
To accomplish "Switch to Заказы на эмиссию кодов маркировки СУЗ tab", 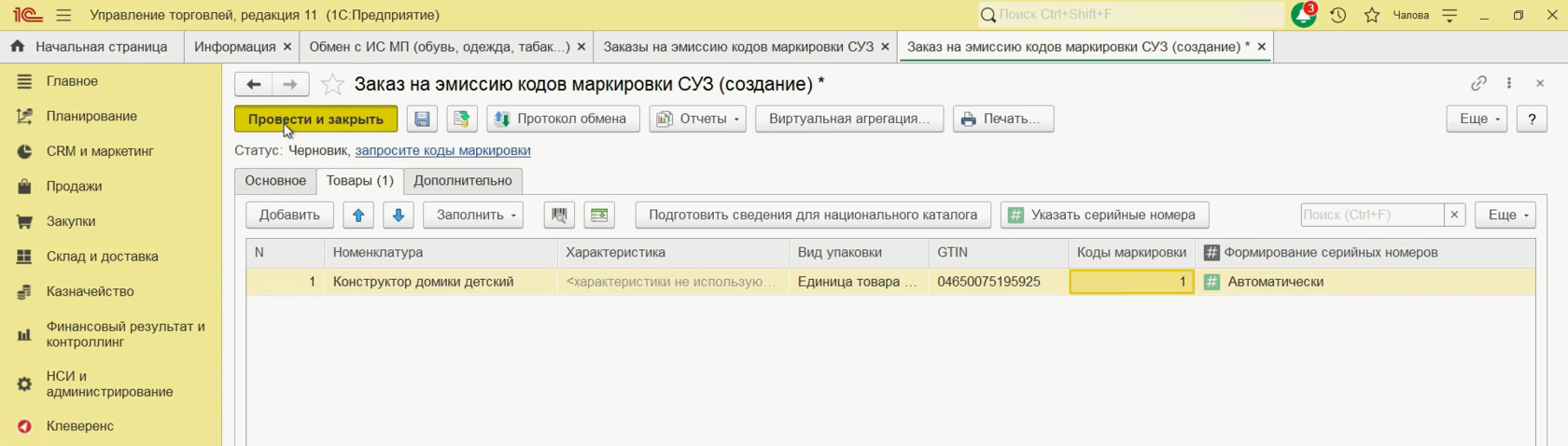I will 737,47.
